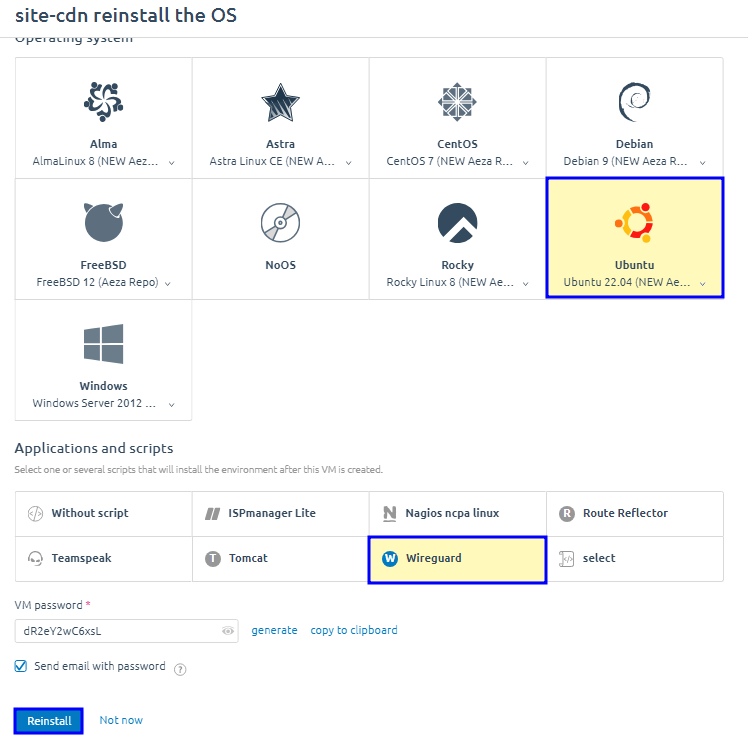Select the Astra star logo icon

(280, 101)
